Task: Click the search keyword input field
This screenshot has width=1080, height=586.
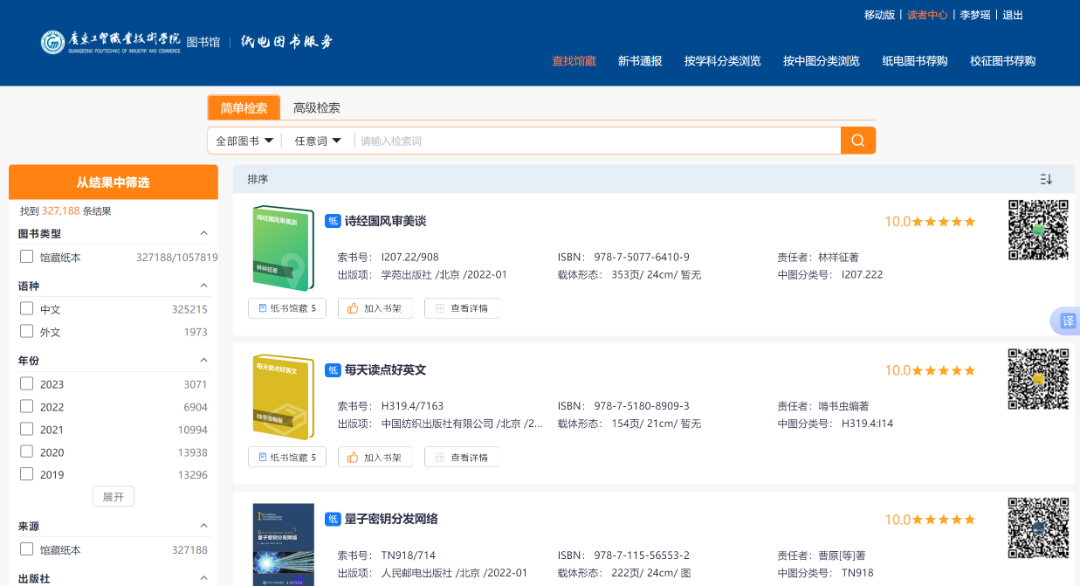Action: 596,140
